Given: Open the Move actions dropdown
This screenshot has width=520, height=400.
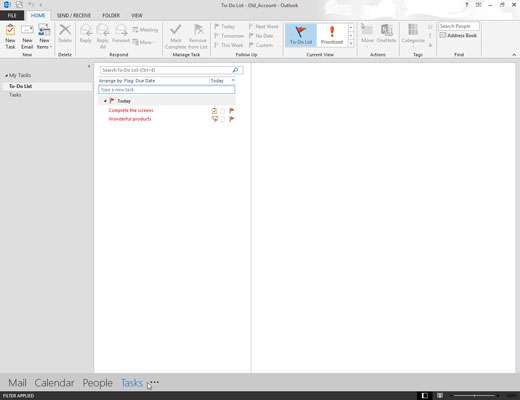Looking at the screenshot, I should pos(367,35).
